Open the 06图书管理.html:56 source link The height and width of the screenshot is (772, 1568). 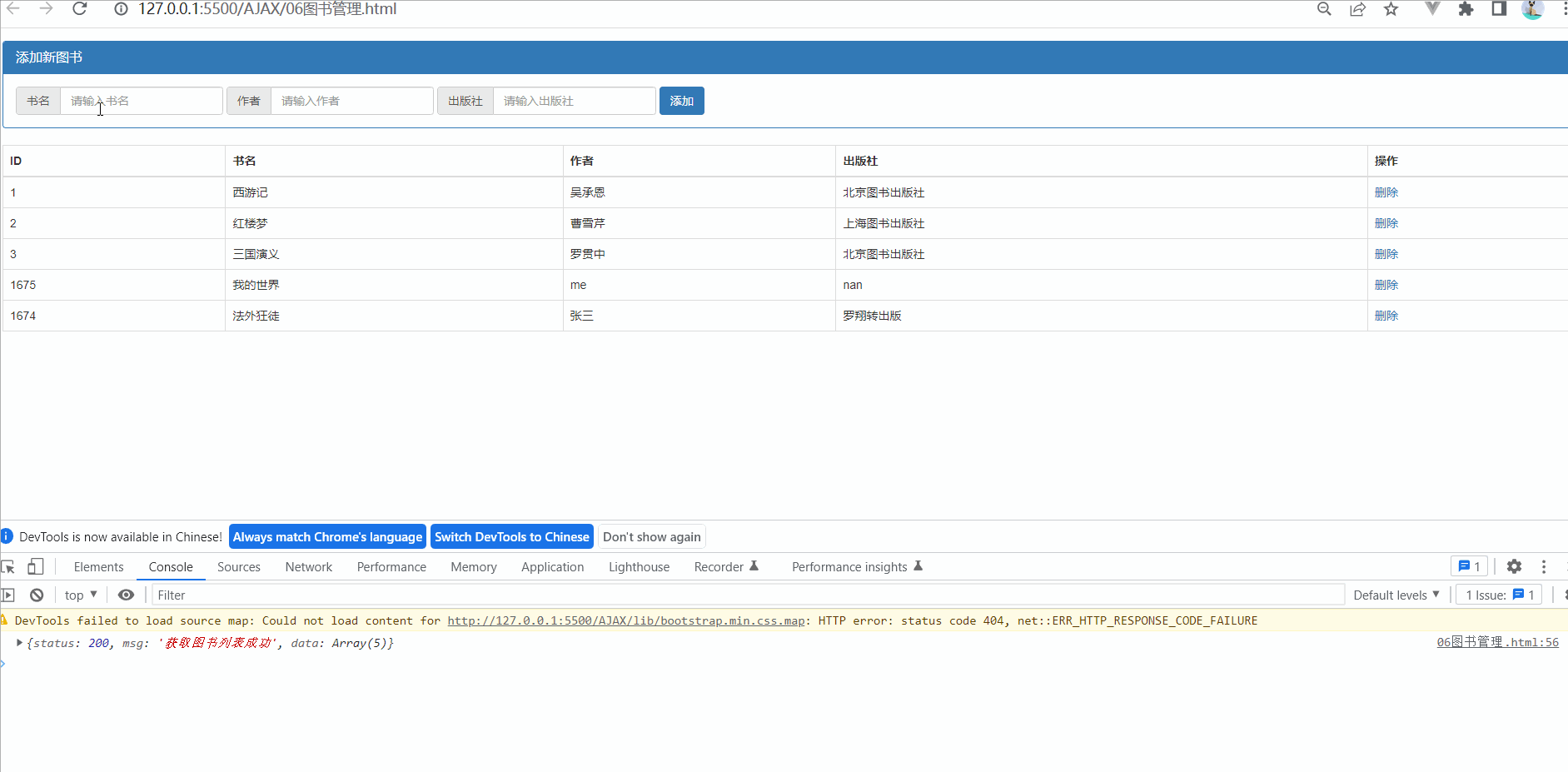pos(1497,642)
